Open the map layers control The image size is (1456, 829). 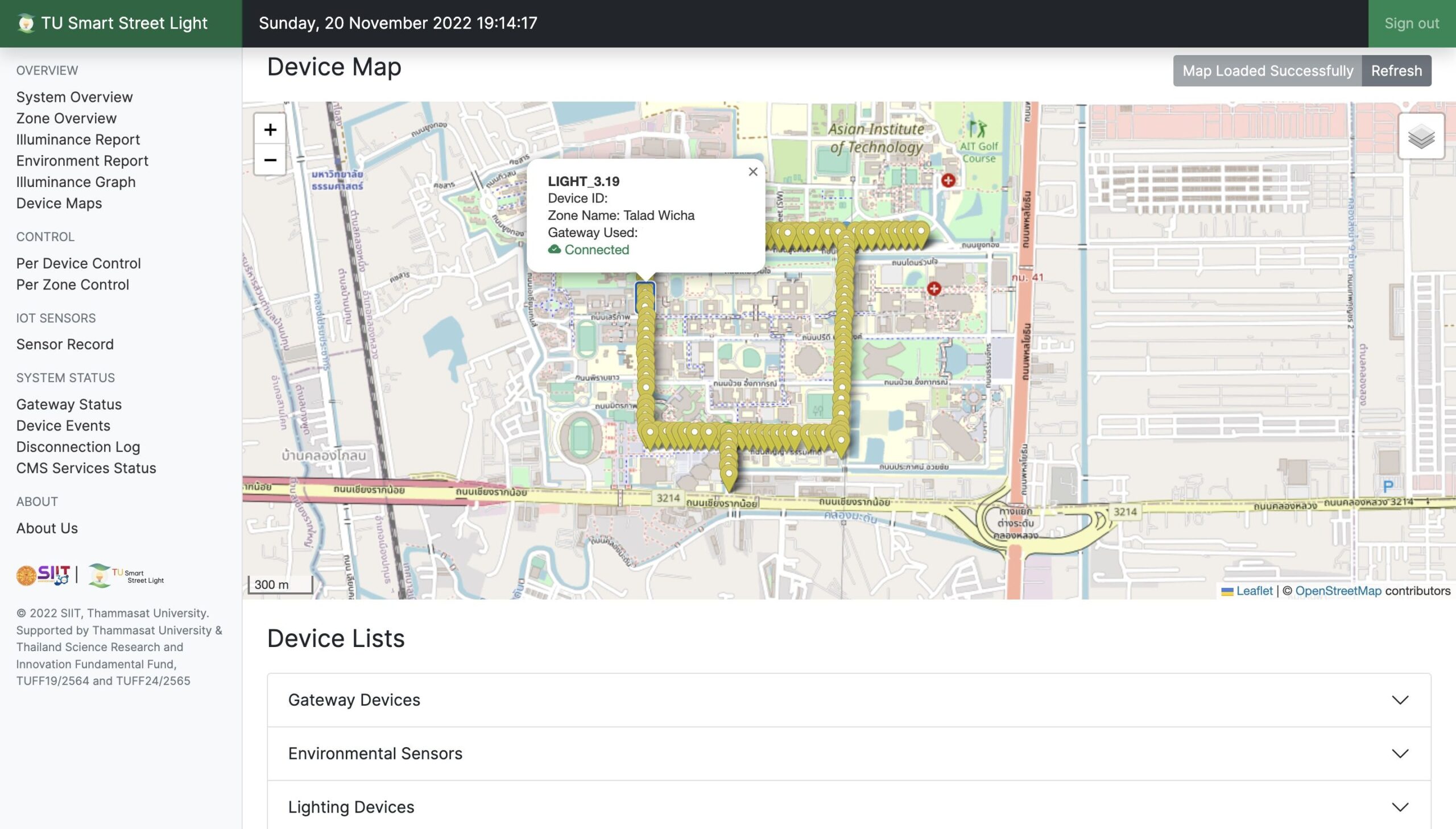pos(1421,136)
